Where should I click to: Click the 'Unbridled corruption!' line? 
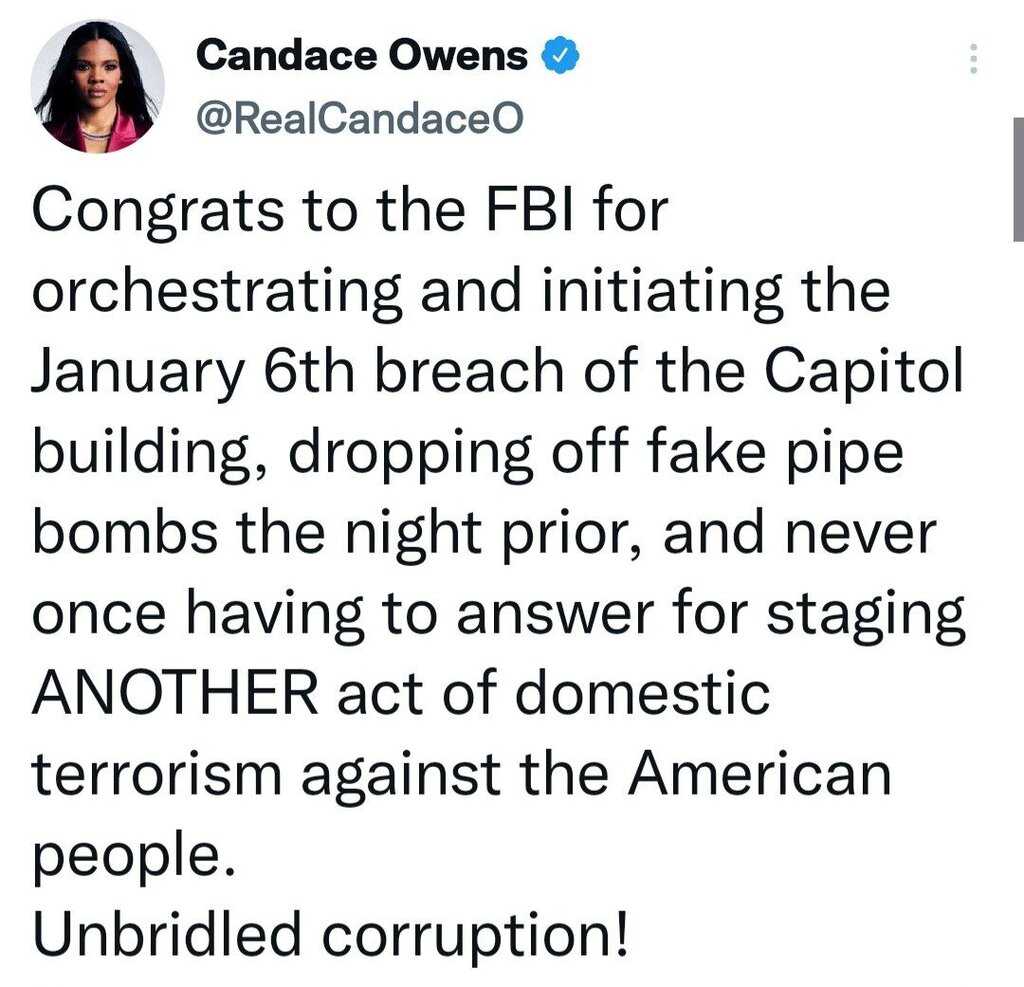click(330, 935)
